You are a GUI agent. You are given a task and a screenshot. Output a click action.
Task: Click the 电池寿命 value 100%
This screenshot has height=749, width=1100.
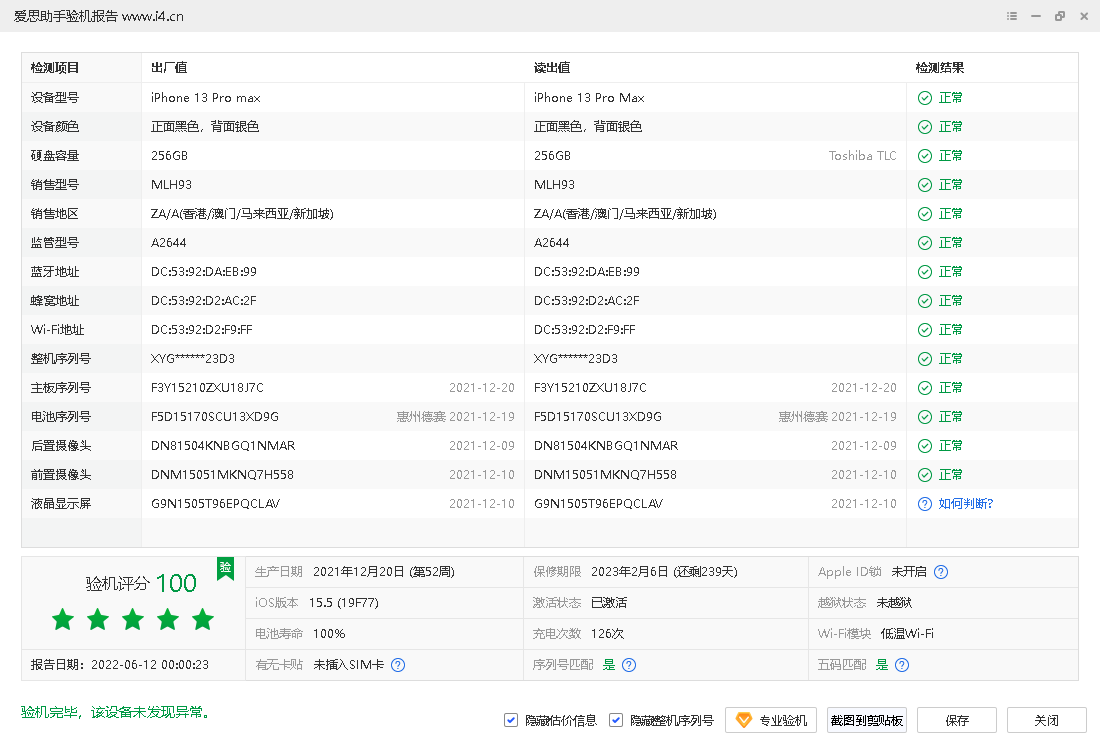pos(329,633)
